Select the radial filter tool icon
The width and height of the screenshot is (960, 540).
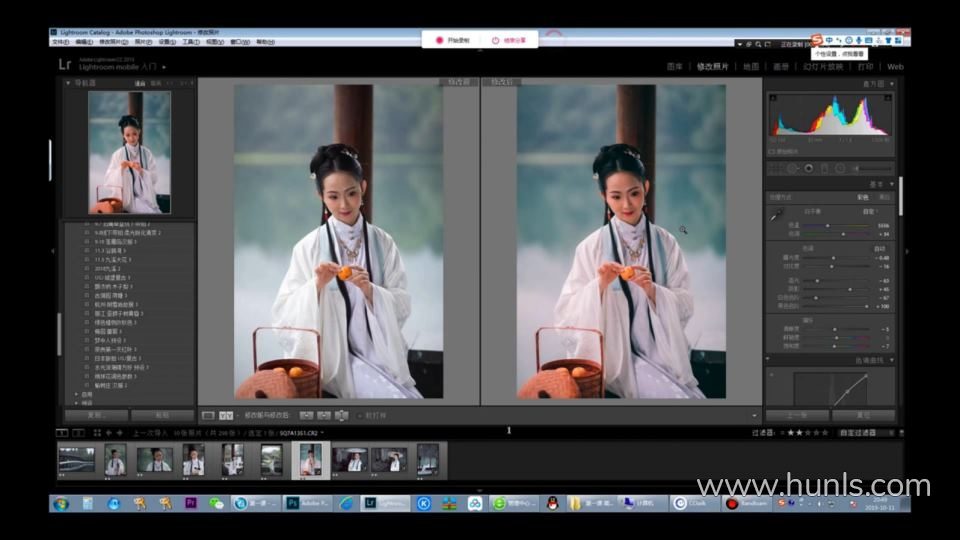tap(840, 168)
